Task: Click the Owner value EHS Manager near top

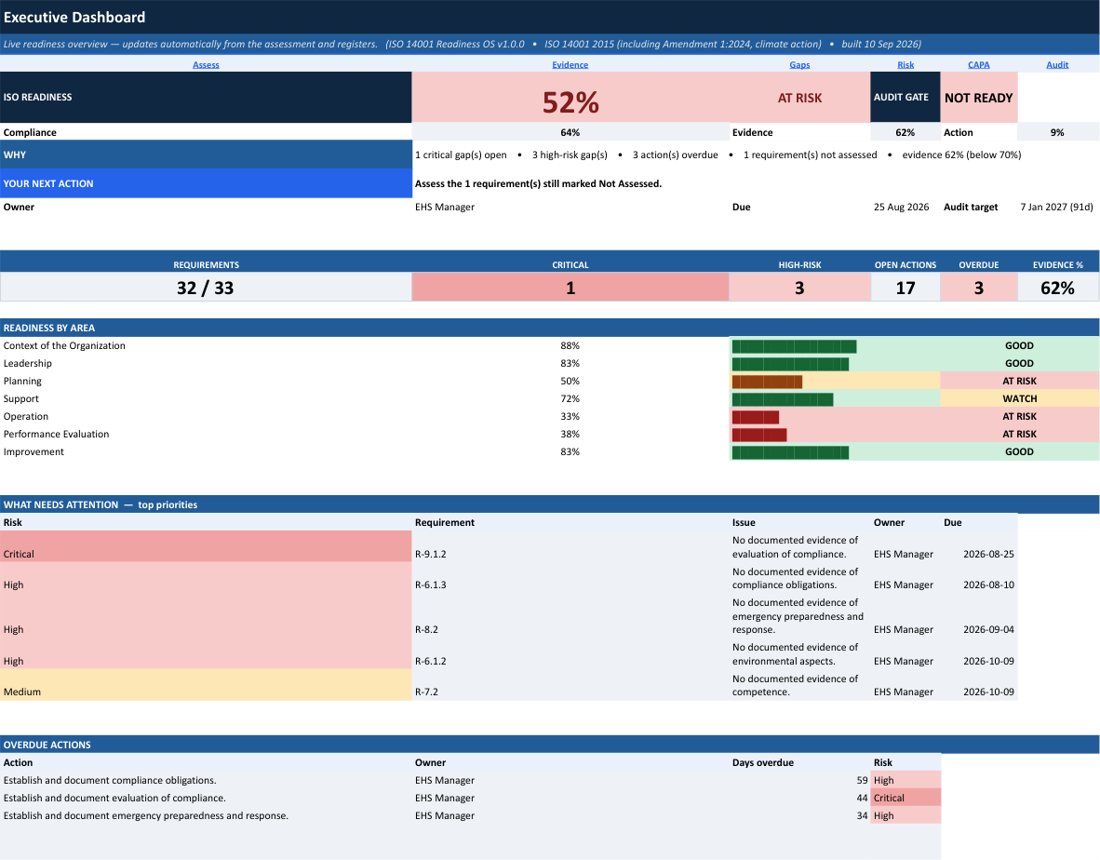Action: point(444,207)
